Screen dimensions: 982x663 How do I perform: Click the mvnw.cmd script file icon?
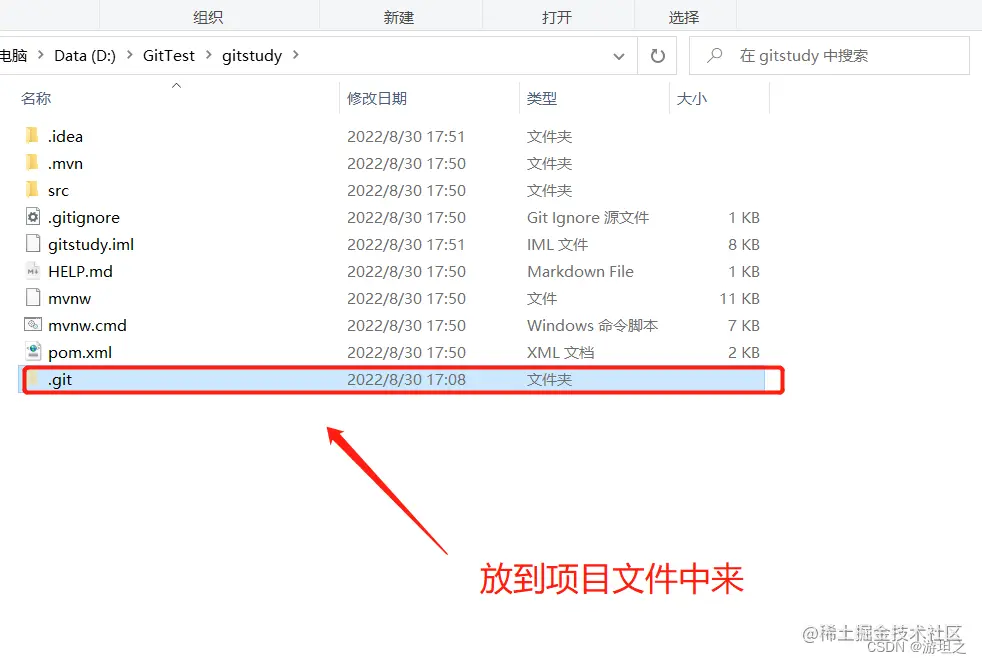33,325
